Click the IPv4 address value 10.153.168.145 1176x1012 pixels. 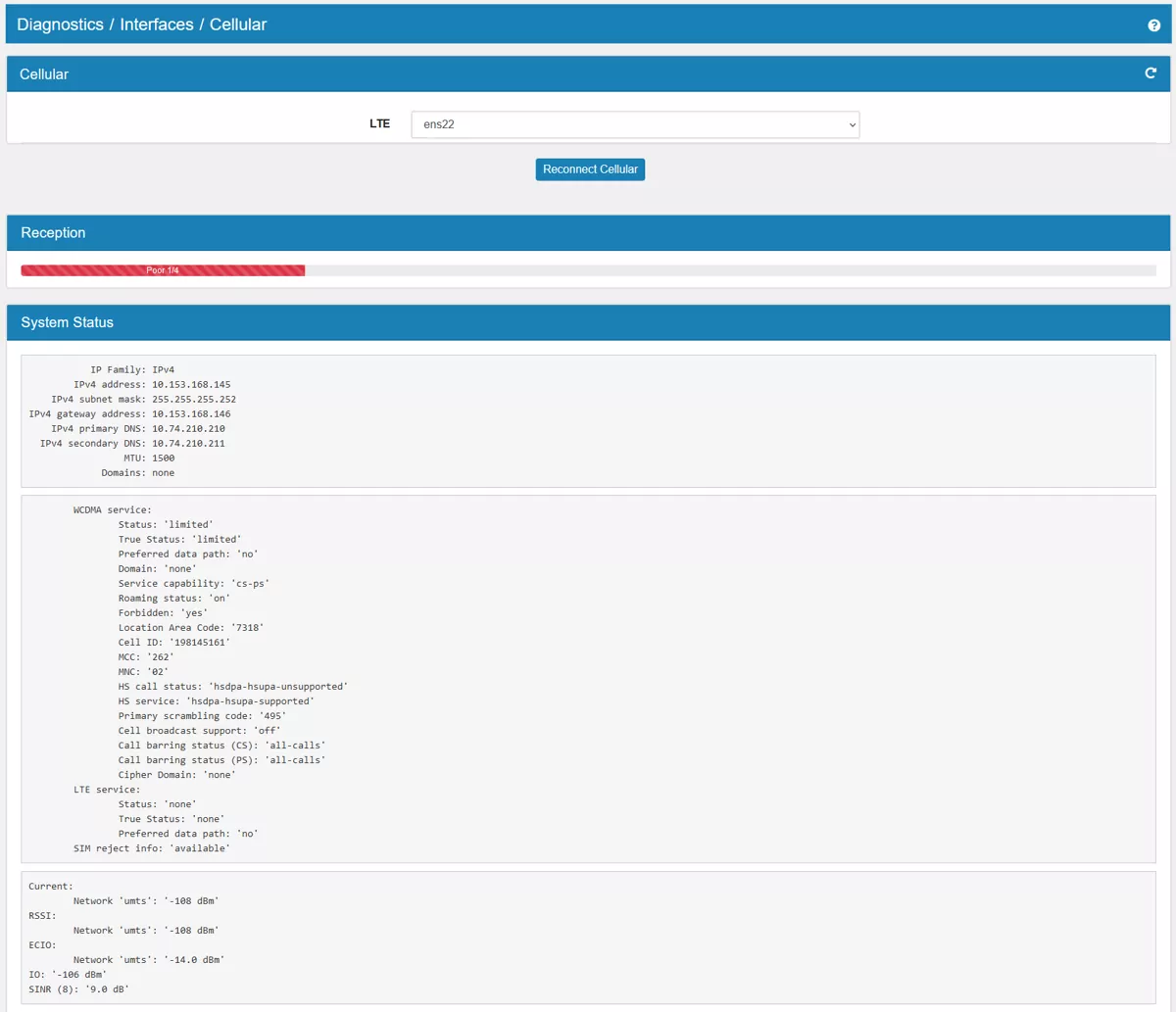point(191,385)
